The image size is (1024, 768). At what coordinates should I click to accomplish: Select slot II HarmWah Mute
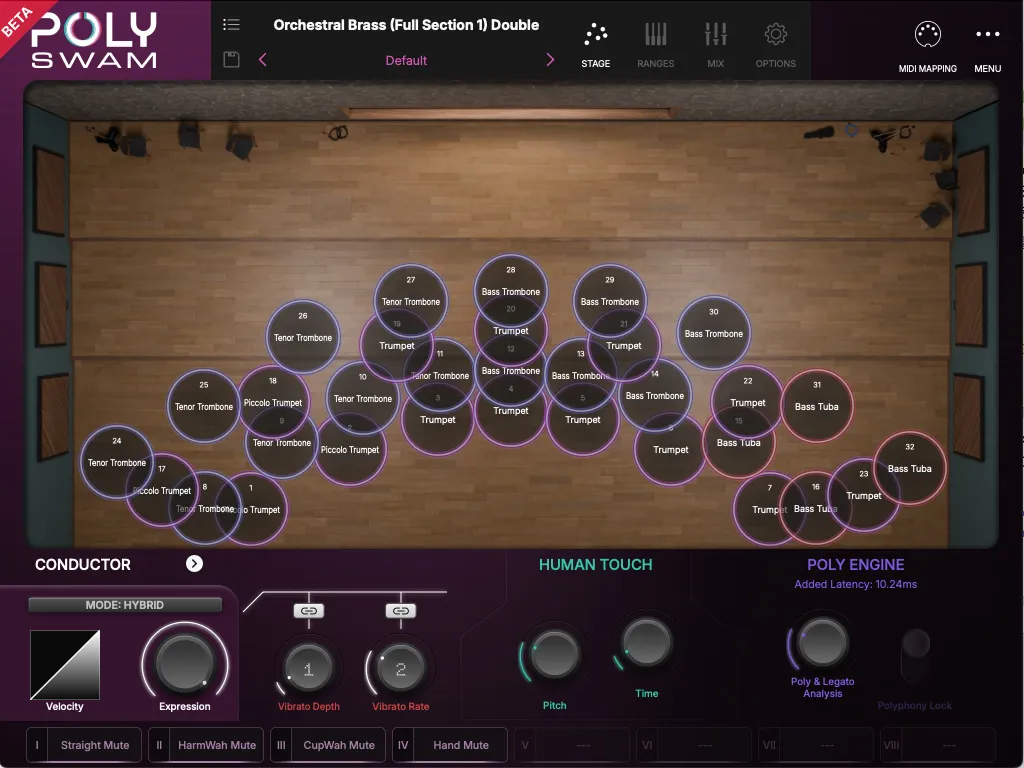click(x=206, y=745)
